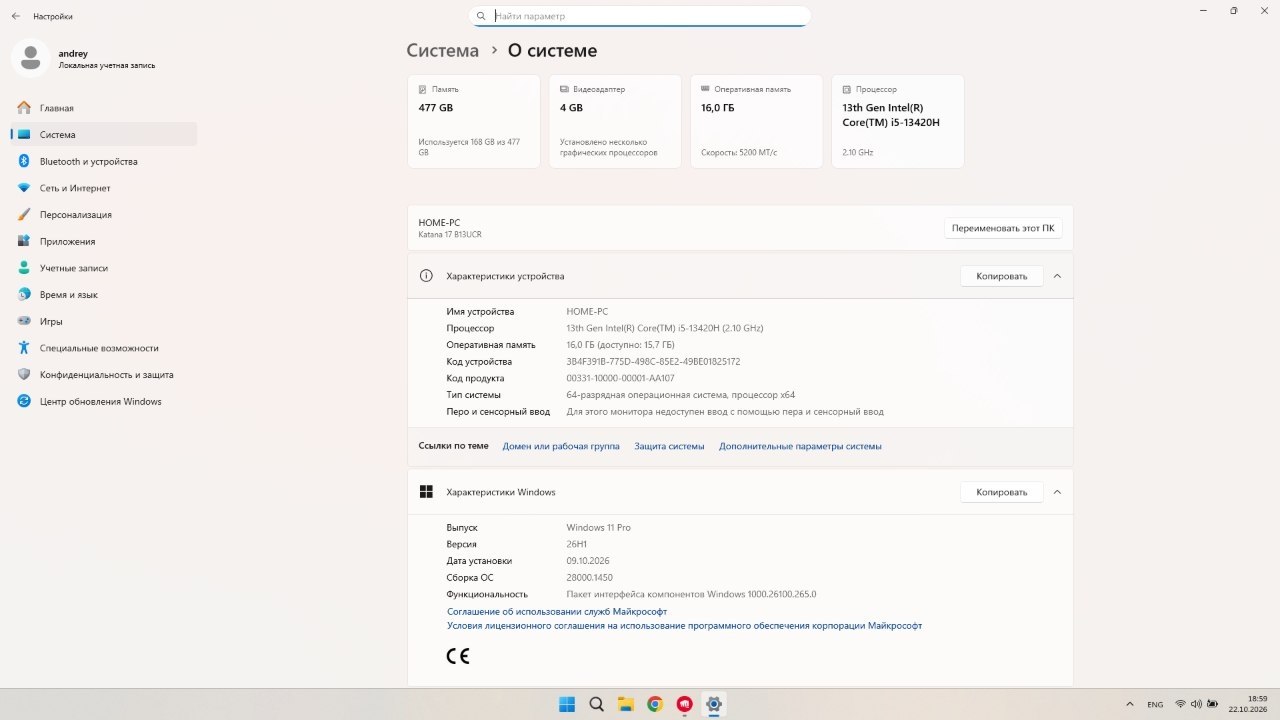
Task: Click the red app icon on taskbar
Action: tap(684, 704)
